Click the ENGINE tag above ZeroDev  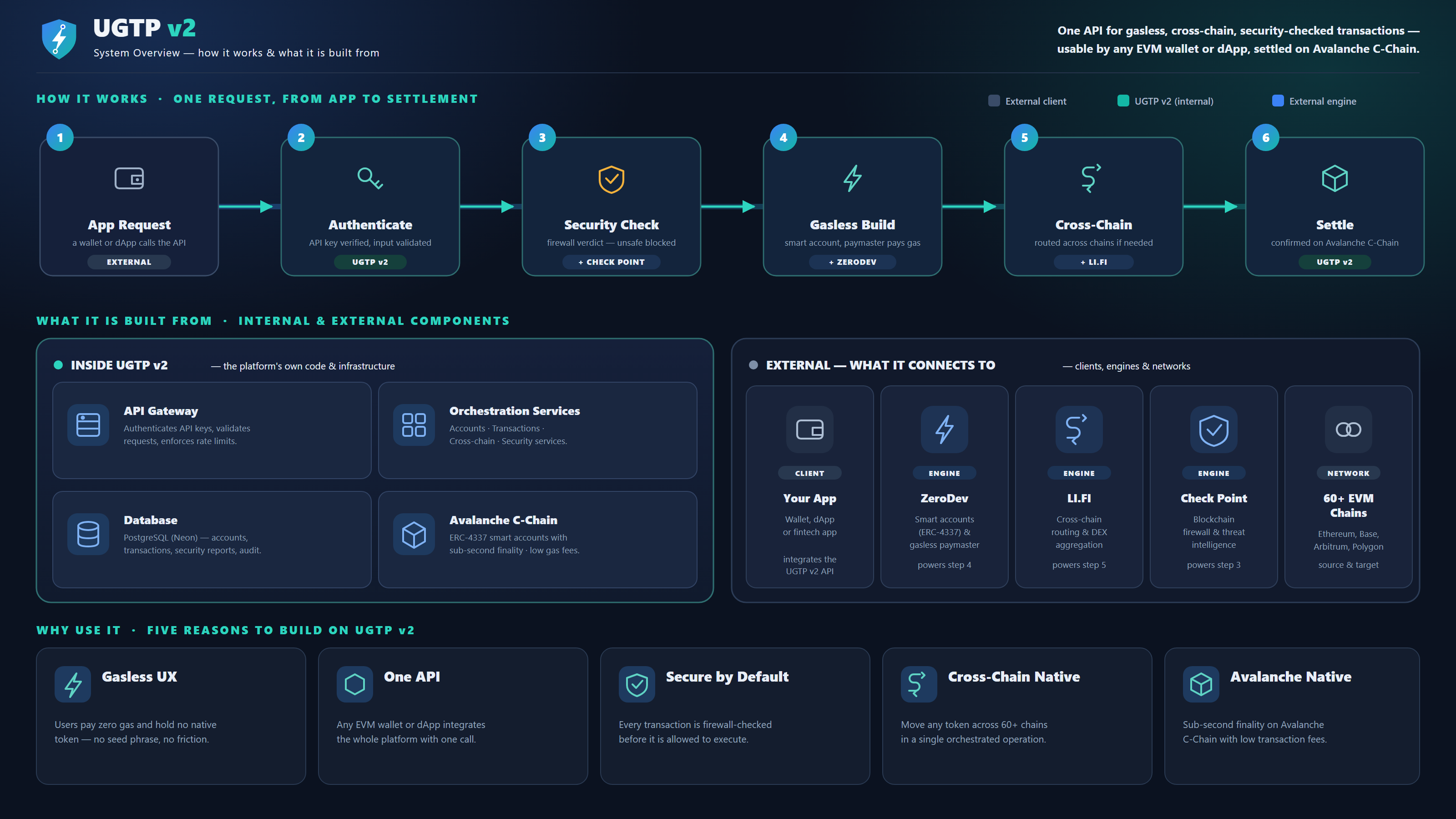(x=944, y=473)
